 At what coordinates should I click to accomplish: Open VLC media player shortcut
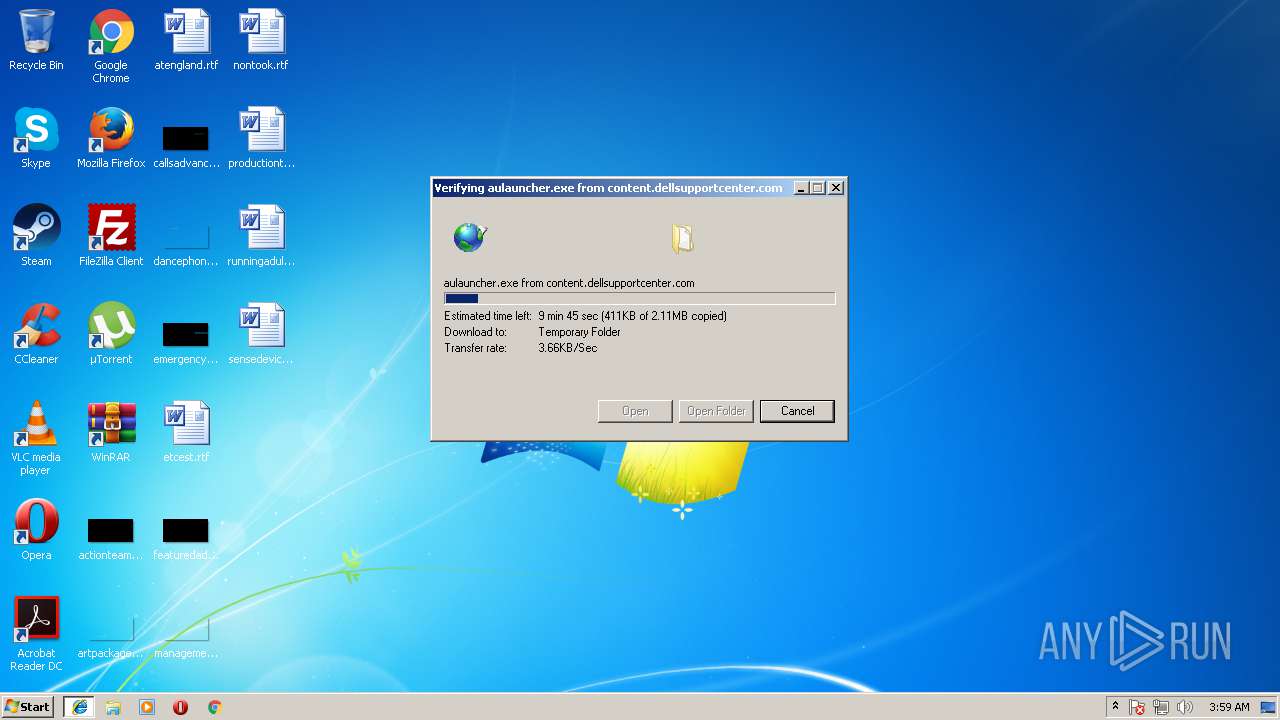coord(36,438)
